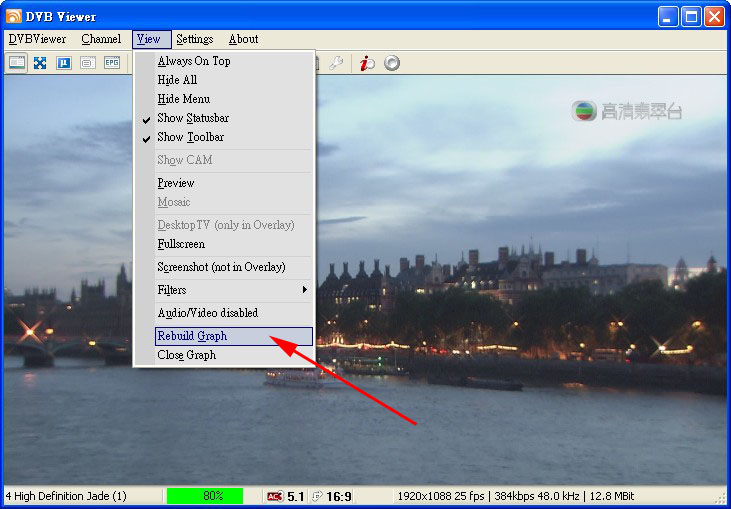Open the EPG guide from the toolbar

click(112, 63)
